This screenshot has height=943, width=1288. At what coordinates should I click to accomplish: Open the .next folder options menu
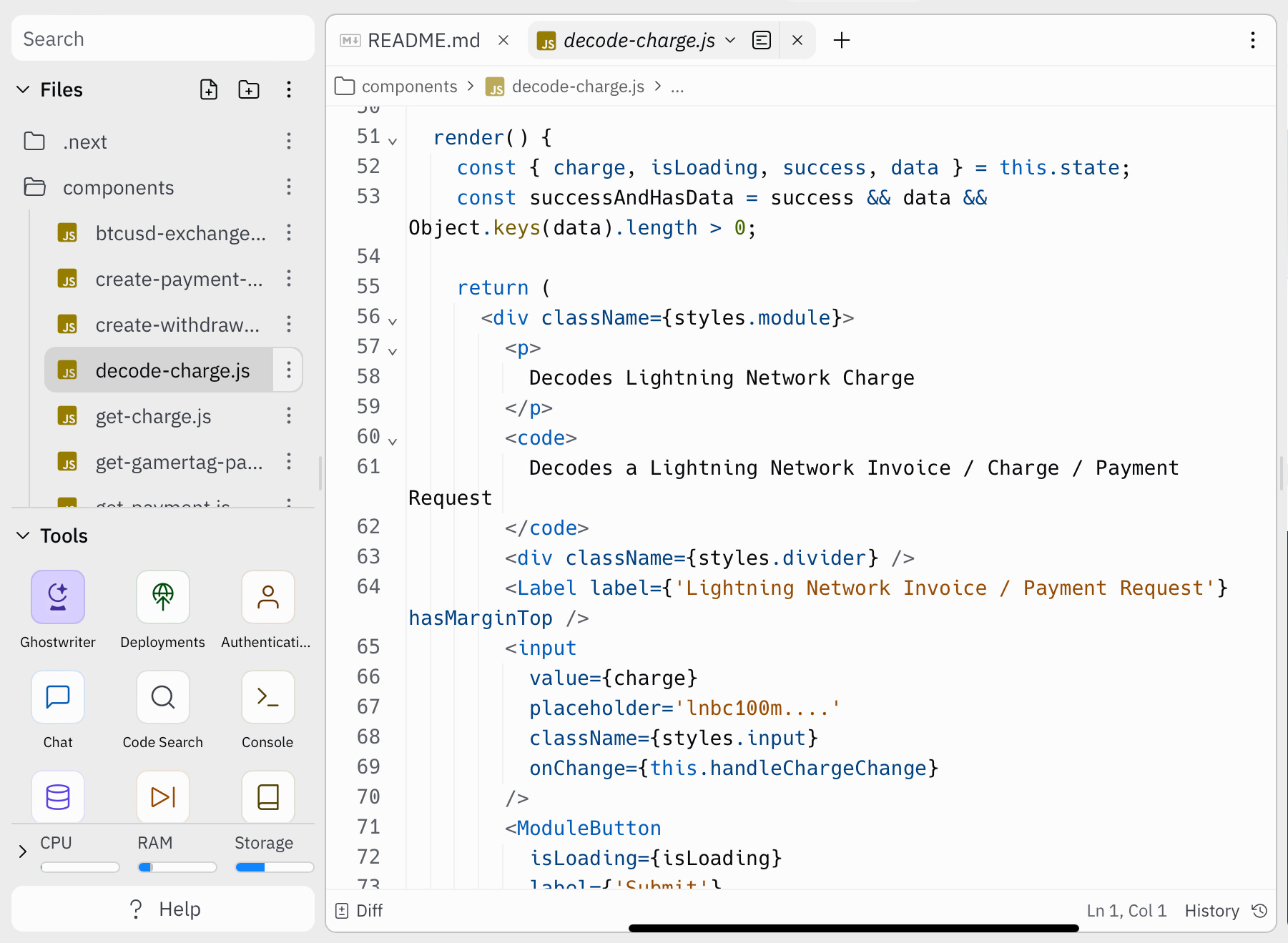click(289, 141)
